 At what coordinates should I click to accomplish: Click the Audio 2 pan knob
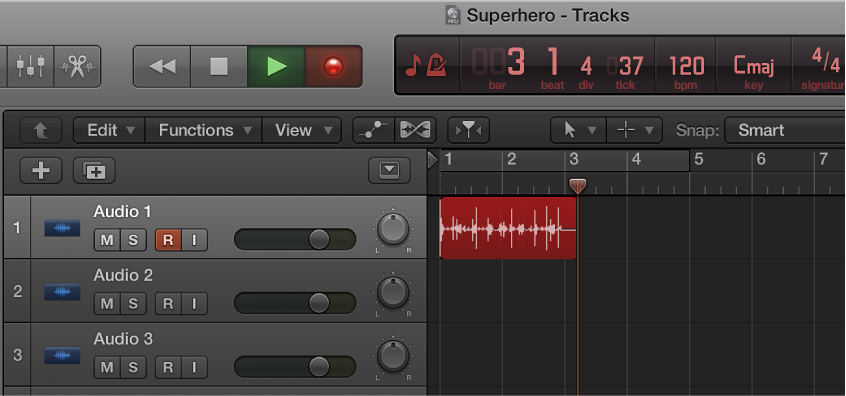[x=393, y=292]
